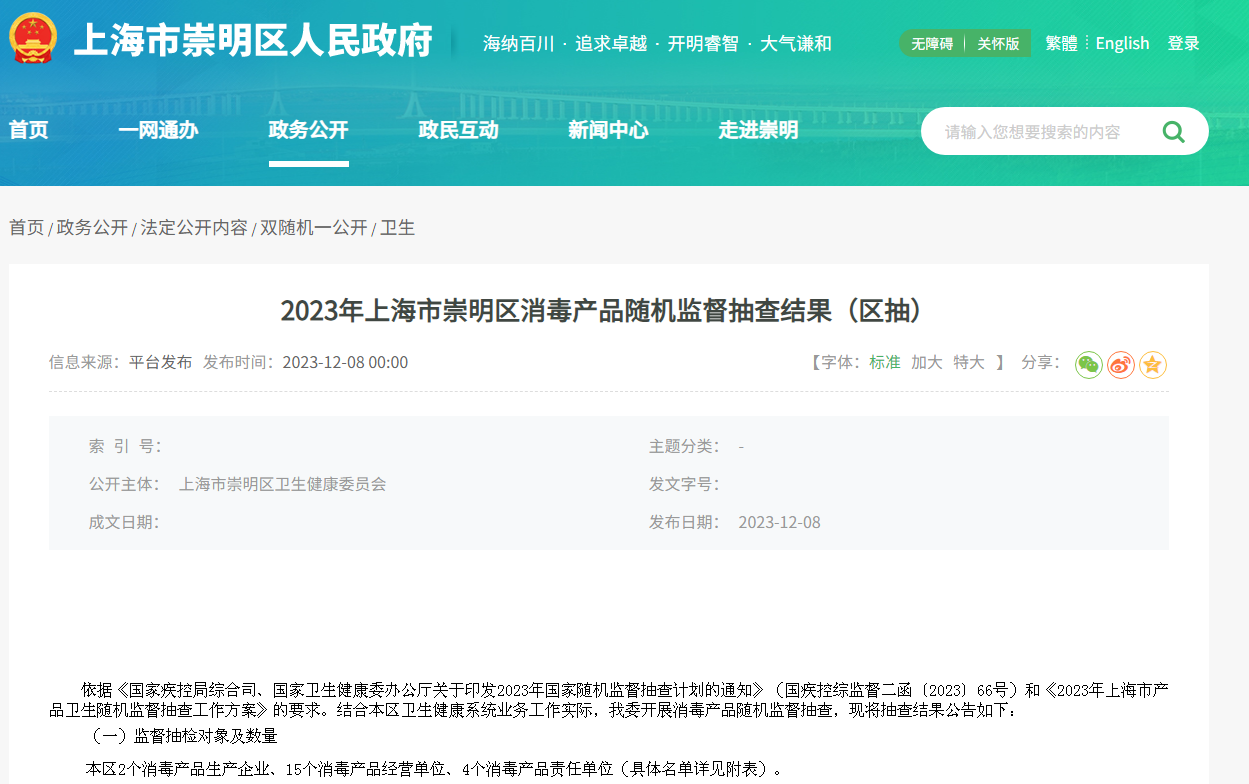
Task: Share article via WeChat icon
Action: (x=1089, y=365)
